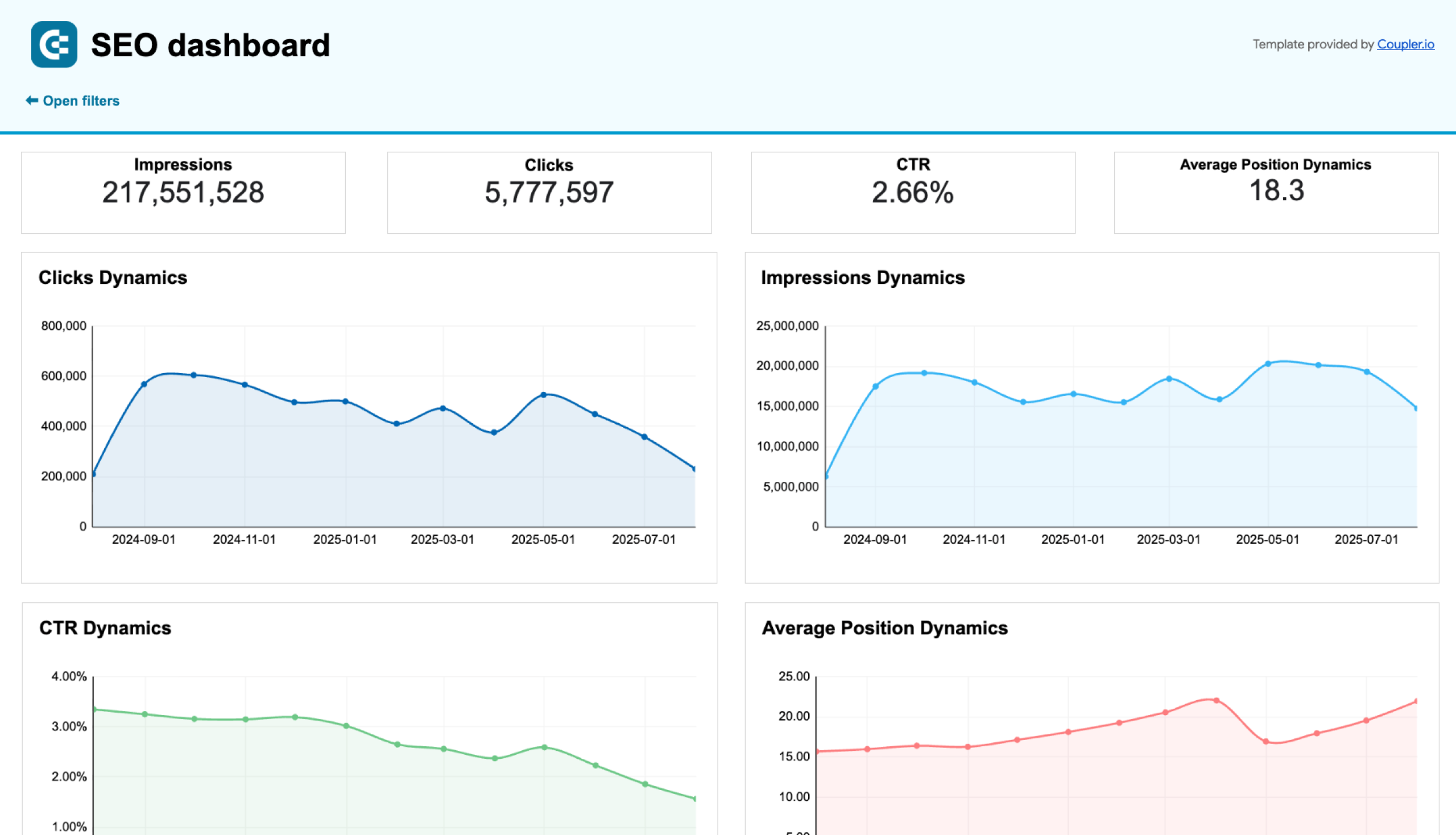Select the Impressions KPI card

point(183,193)
